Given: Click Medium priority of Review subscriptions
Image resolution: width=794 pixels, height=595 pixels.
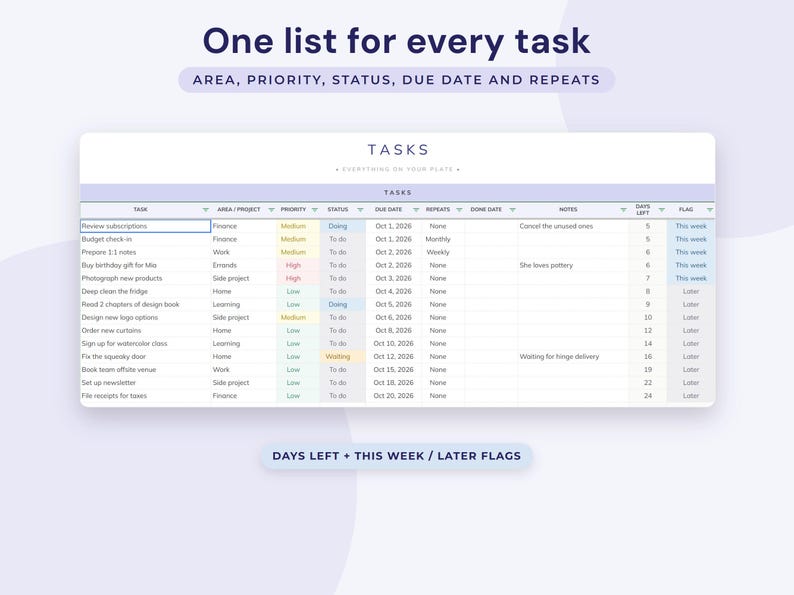Looking at the screenshot, I should 298,226.
